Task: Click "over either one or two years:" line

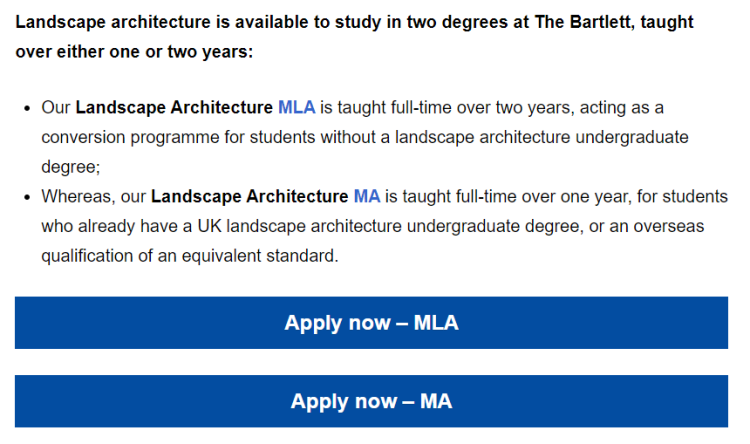Action: (134, 52)
